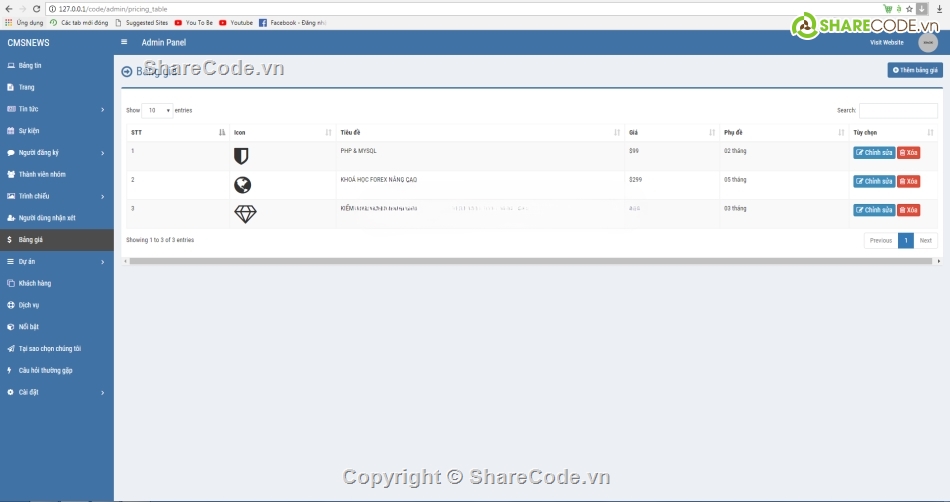Expand the Người đăng ký chevron
The width and height of the screenshot is (950, 502).
click(102, 153)
